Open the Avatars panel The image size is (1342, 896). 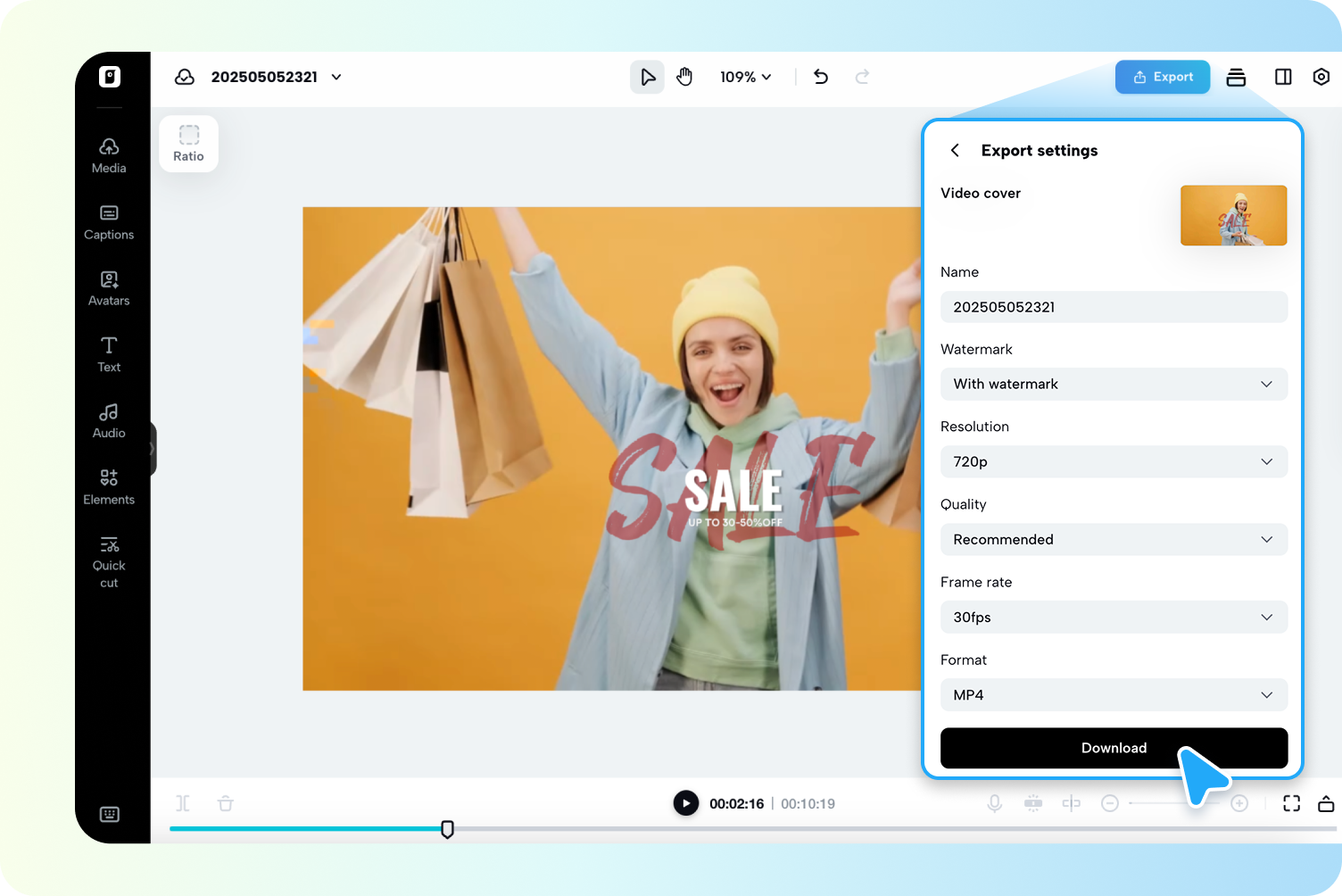tap(109, 288)
